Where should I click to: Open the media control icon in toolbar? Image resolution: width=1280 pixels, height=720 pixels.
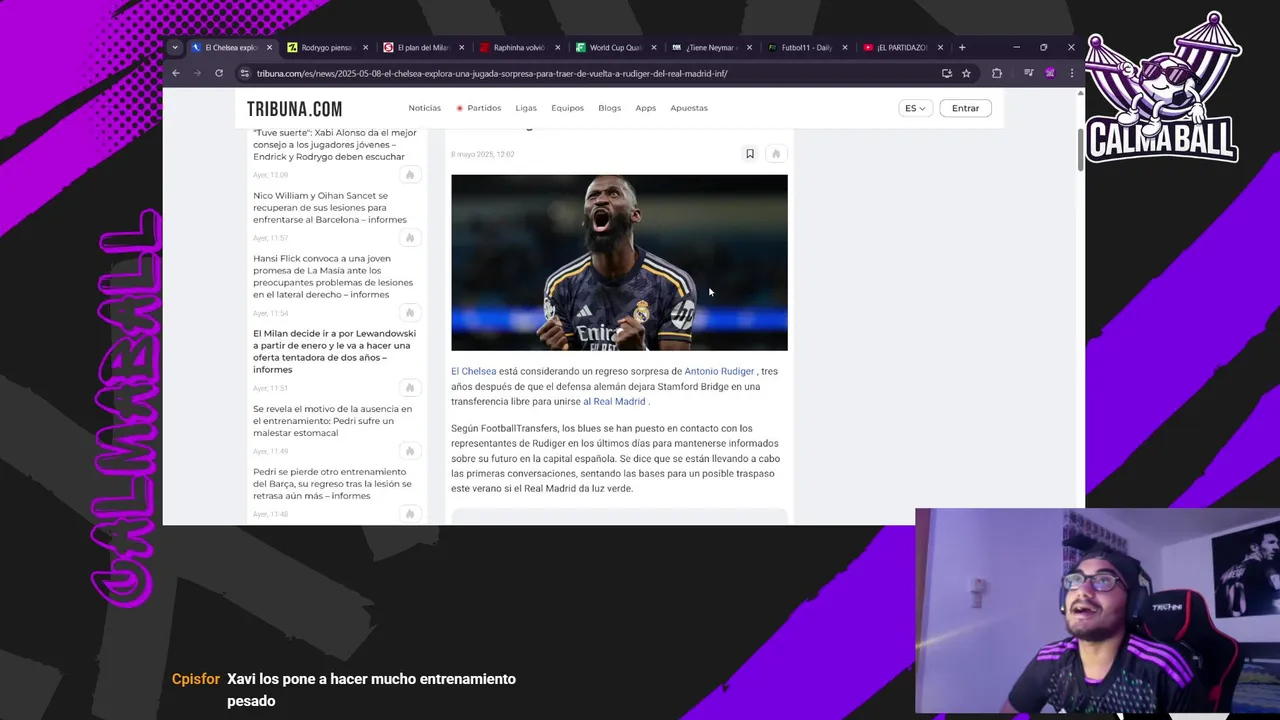pos(1028,73)
